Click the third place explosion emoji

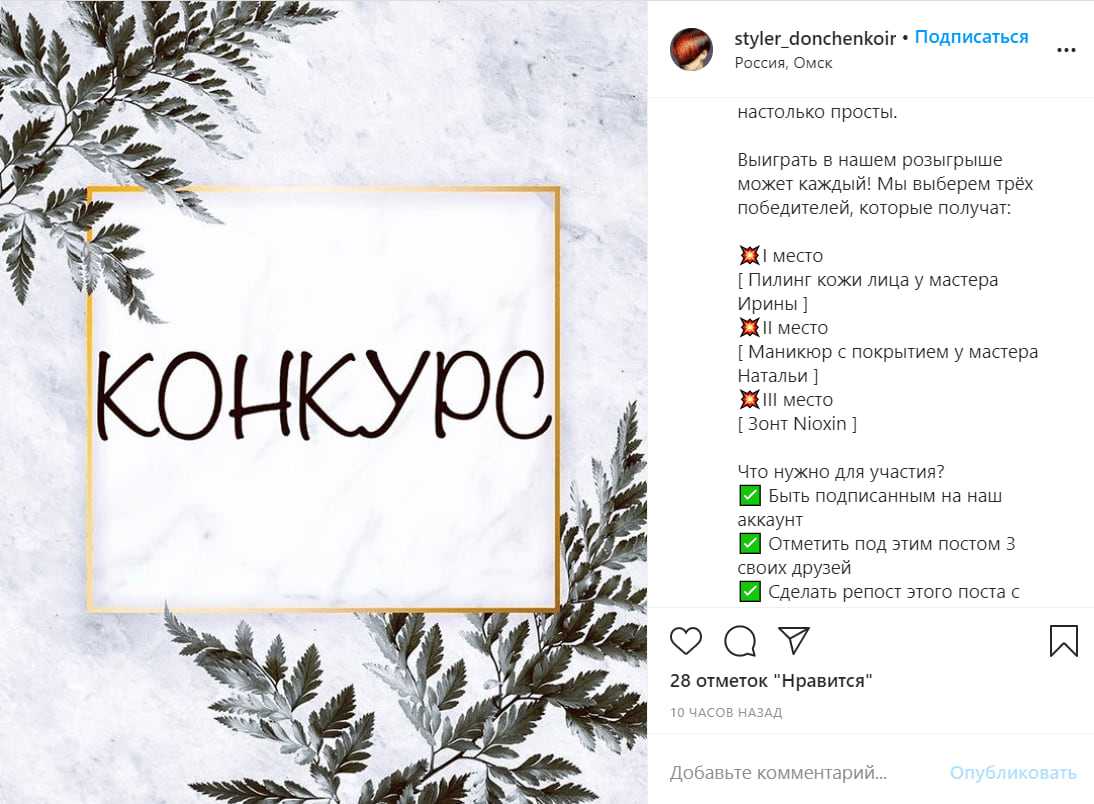[749, 399]
